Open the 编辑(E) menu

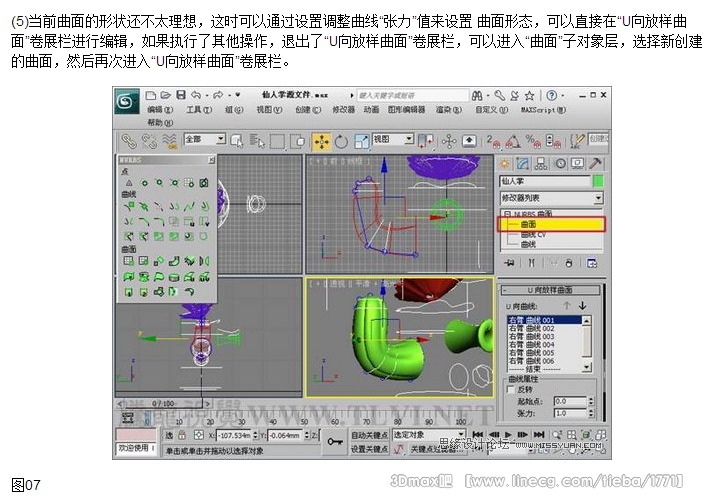pos(160,109)
